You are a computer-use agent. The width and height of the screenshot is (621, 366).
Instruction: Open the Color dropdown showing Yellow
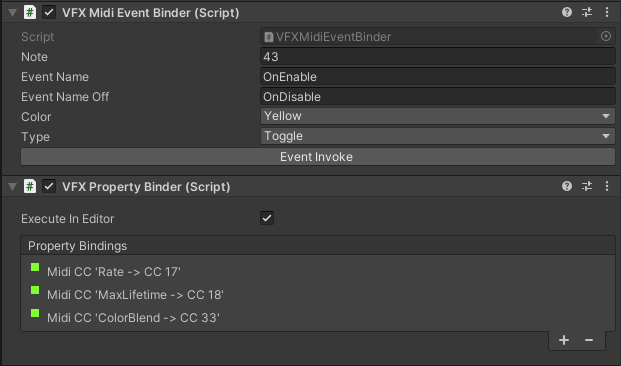(x=438, y=116)
